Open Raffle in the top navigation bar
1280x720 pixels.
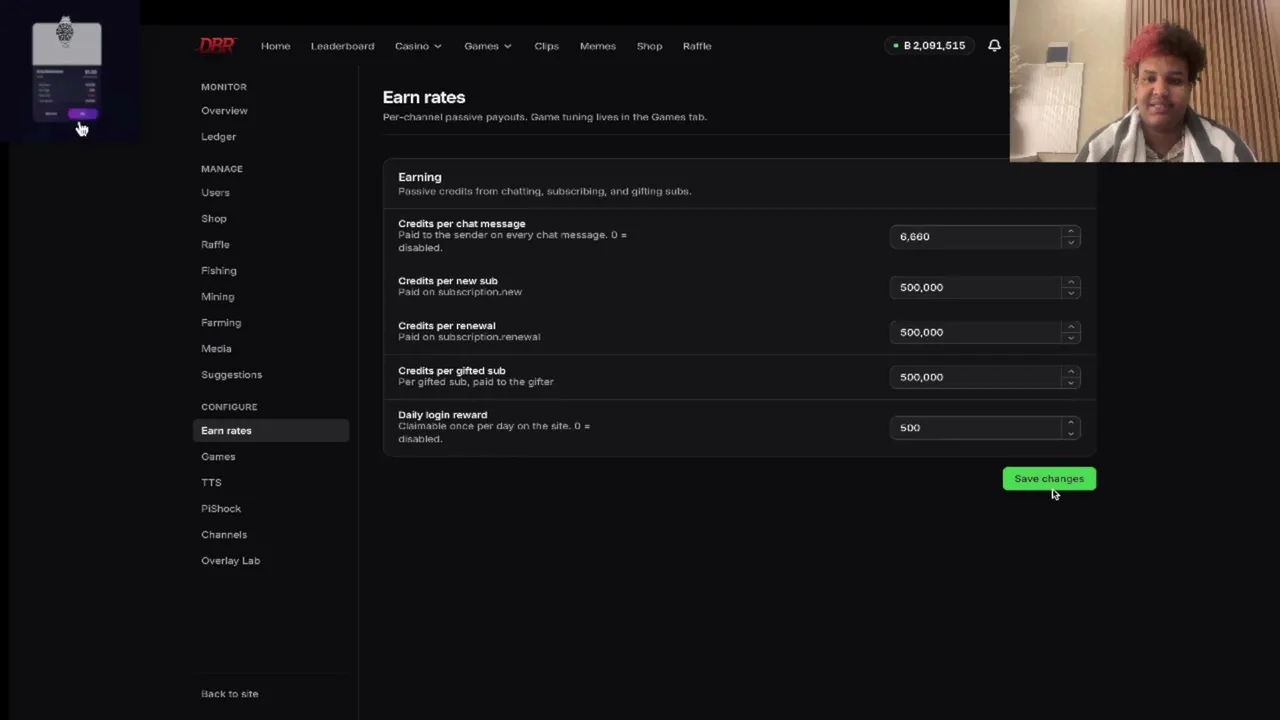697,46
